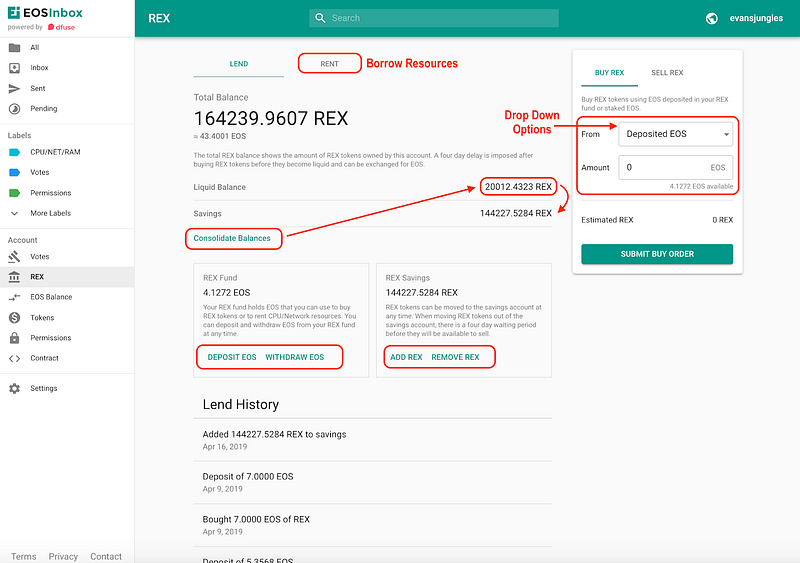Select the BUY REX tab
The image size is (800, 563).
(x=609, y=72)
